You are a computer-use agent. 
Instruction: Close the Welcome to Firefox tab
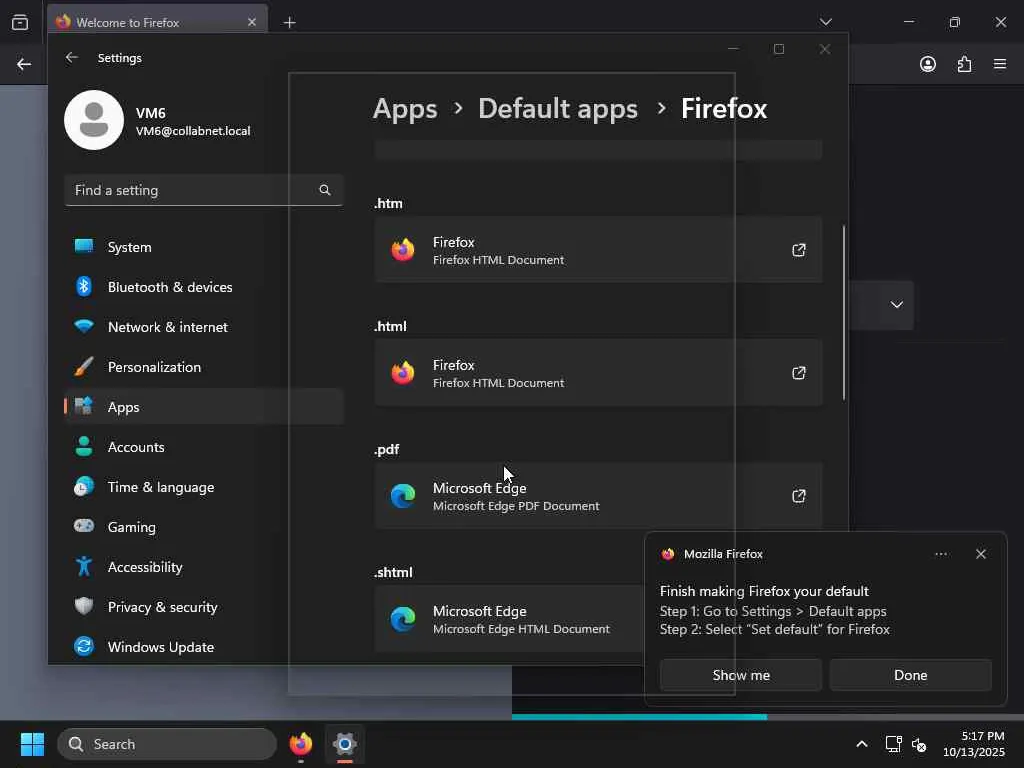coord(252,22)
